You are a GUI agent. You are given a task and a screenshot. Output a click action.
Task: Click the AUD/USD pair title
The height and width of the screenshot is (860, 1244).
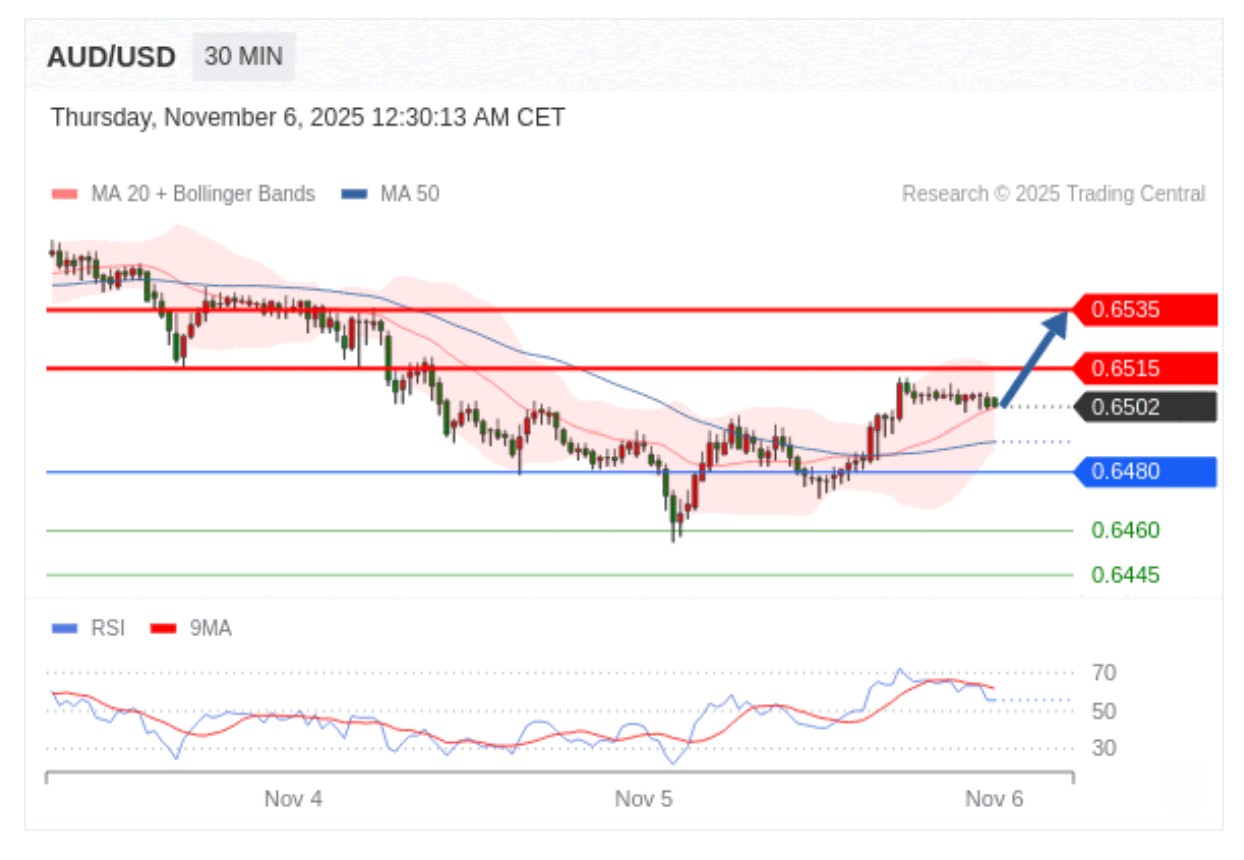(111, 57)
